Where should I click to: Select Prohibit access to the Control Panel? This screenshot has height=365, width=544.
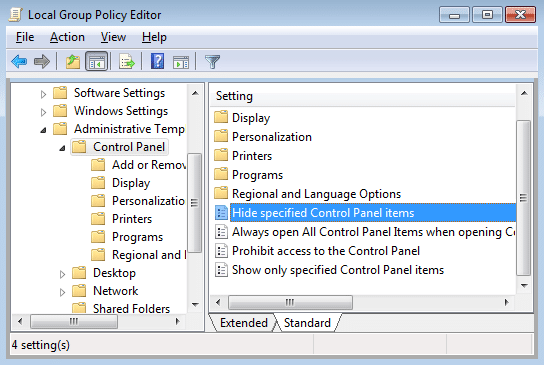[326, 251]
